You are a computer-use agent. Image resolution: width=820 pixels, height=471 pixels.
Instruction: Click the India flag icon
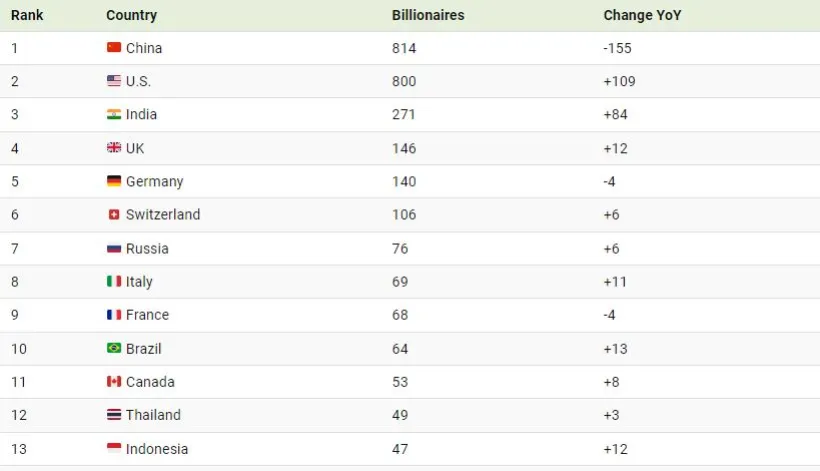(x=114, y=115)
